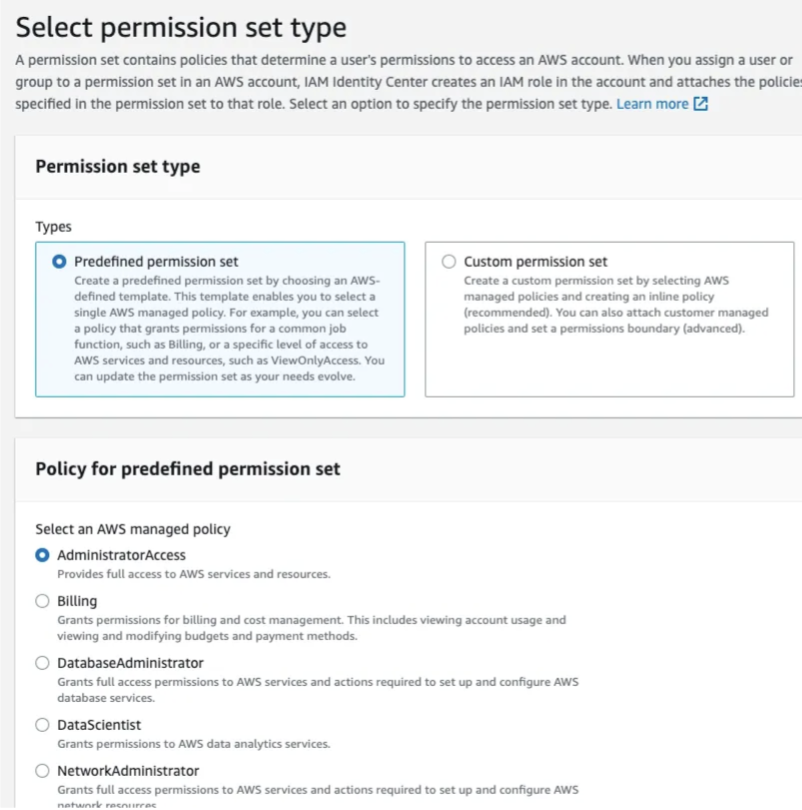802x810 pixels.
Task: Select the Billing policy radio button
Action: 42,601
